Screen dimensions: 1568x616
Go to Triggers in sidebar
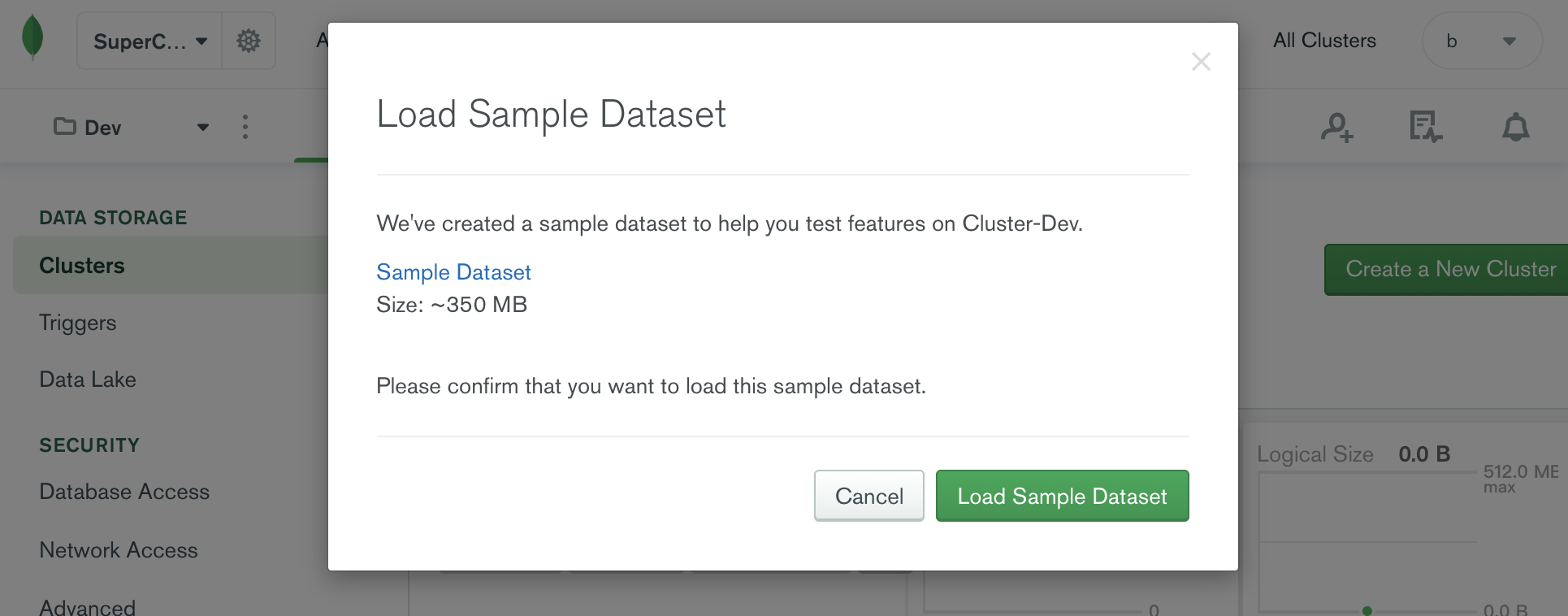click(78, 323)
